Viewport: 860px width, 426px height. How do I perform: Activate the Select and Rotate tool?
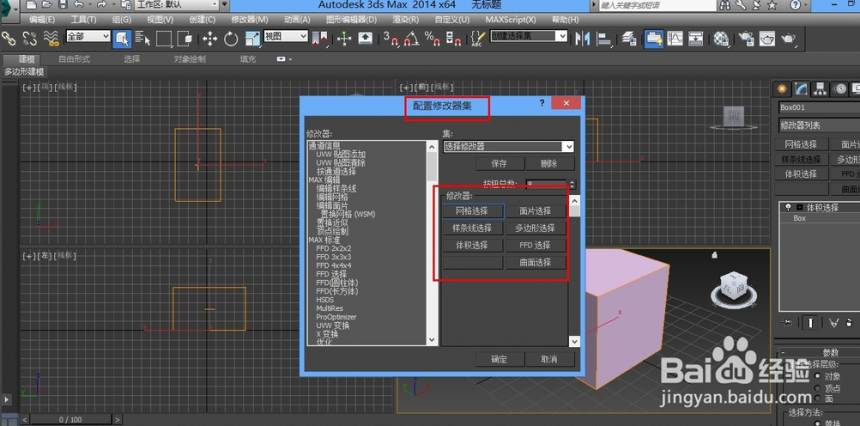coord(231,39)
